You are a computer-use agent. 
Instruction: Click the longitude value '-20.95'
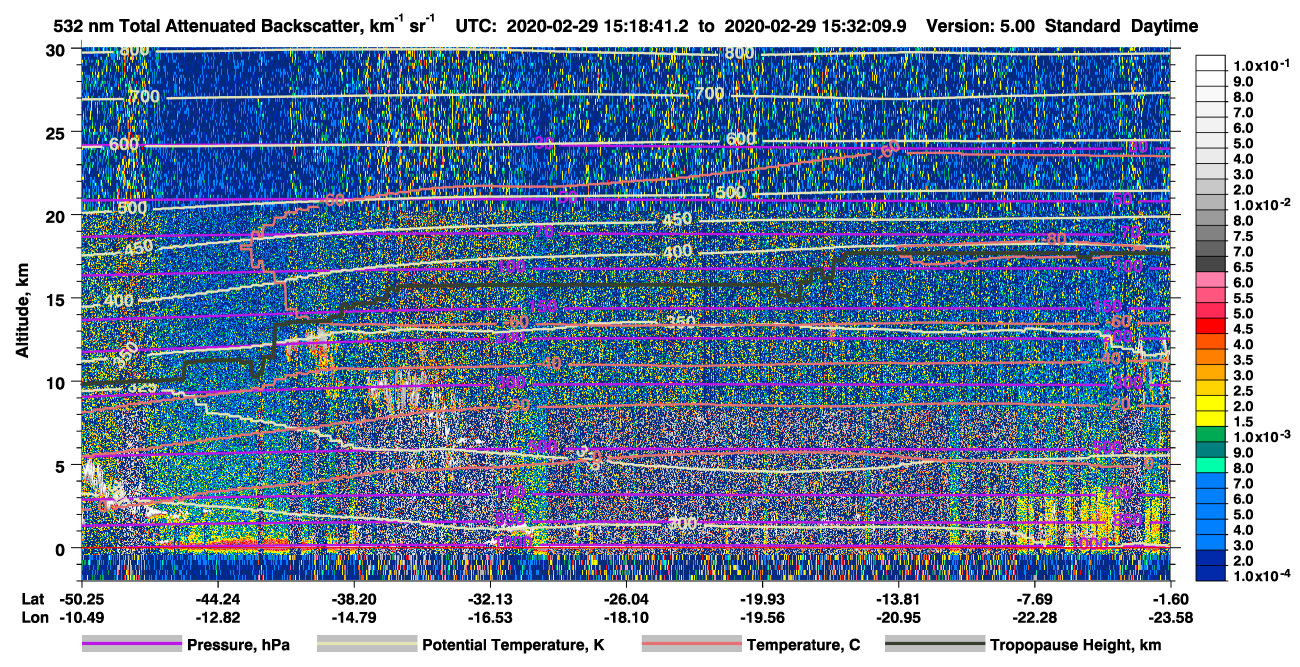[898, 617]
